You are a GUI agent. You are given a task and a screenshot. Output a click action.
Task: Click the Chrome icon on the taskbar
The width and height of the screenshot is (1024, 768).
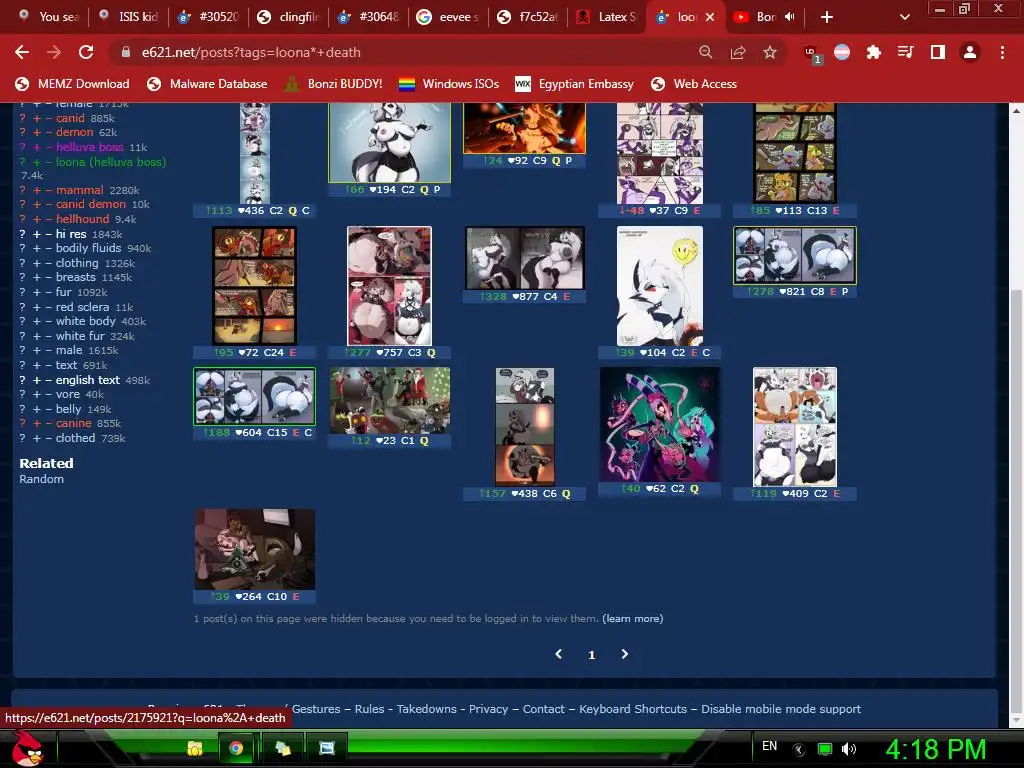236,748
